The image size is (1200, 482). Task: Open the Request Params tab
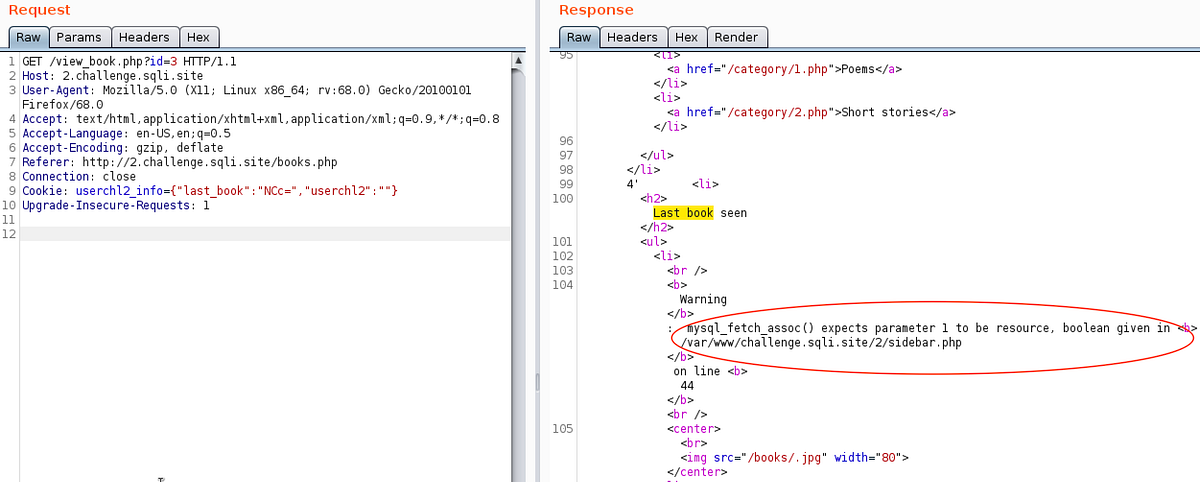click(x=79, y=37)
